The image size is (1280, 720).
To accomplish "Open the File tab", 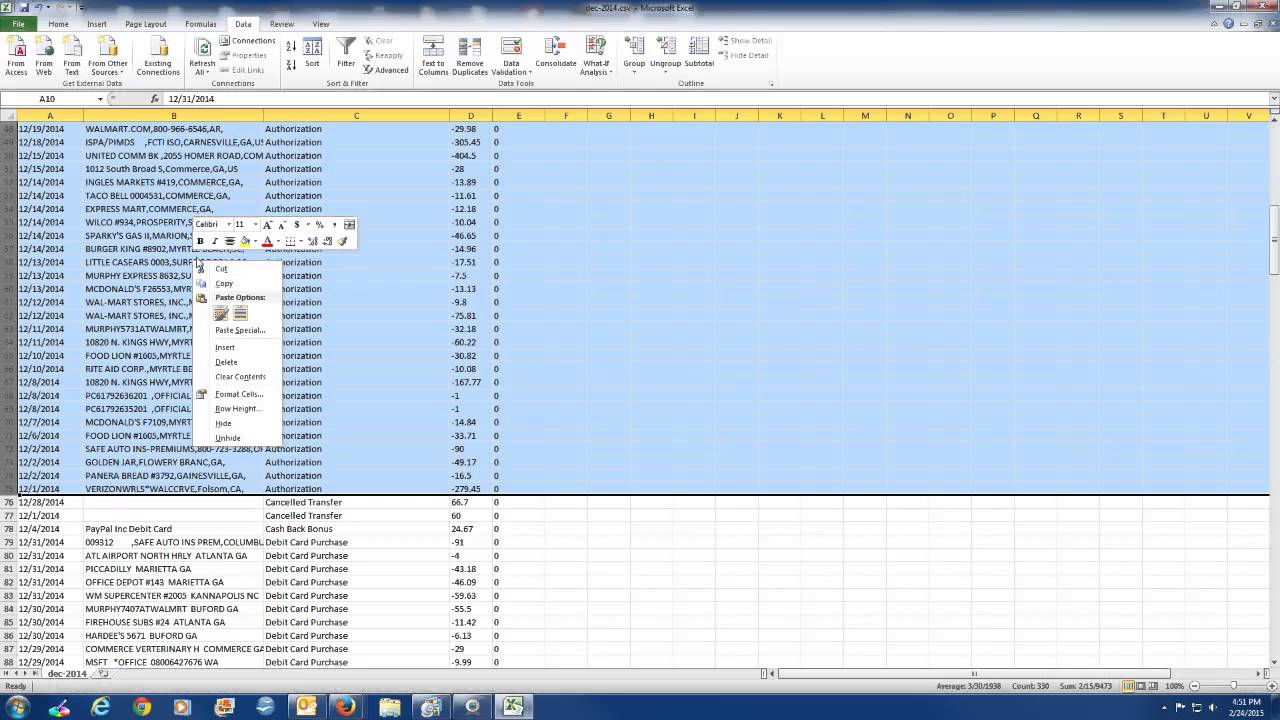I will click(18, 24).
